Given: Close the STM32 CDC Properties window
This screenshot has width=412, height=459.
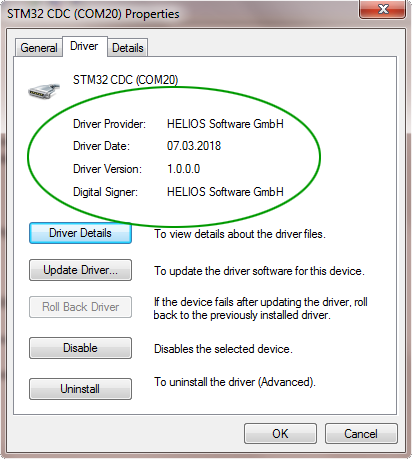Looking at the screenshot, I should point(383,9).
